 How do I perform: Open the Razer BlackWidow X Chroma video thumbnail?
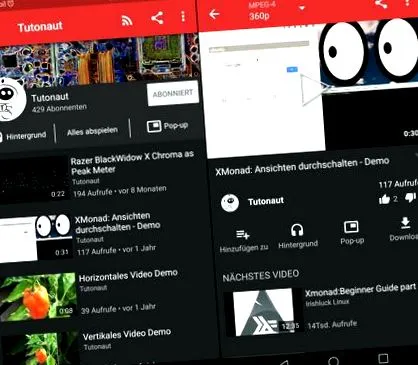coord(34,179)
